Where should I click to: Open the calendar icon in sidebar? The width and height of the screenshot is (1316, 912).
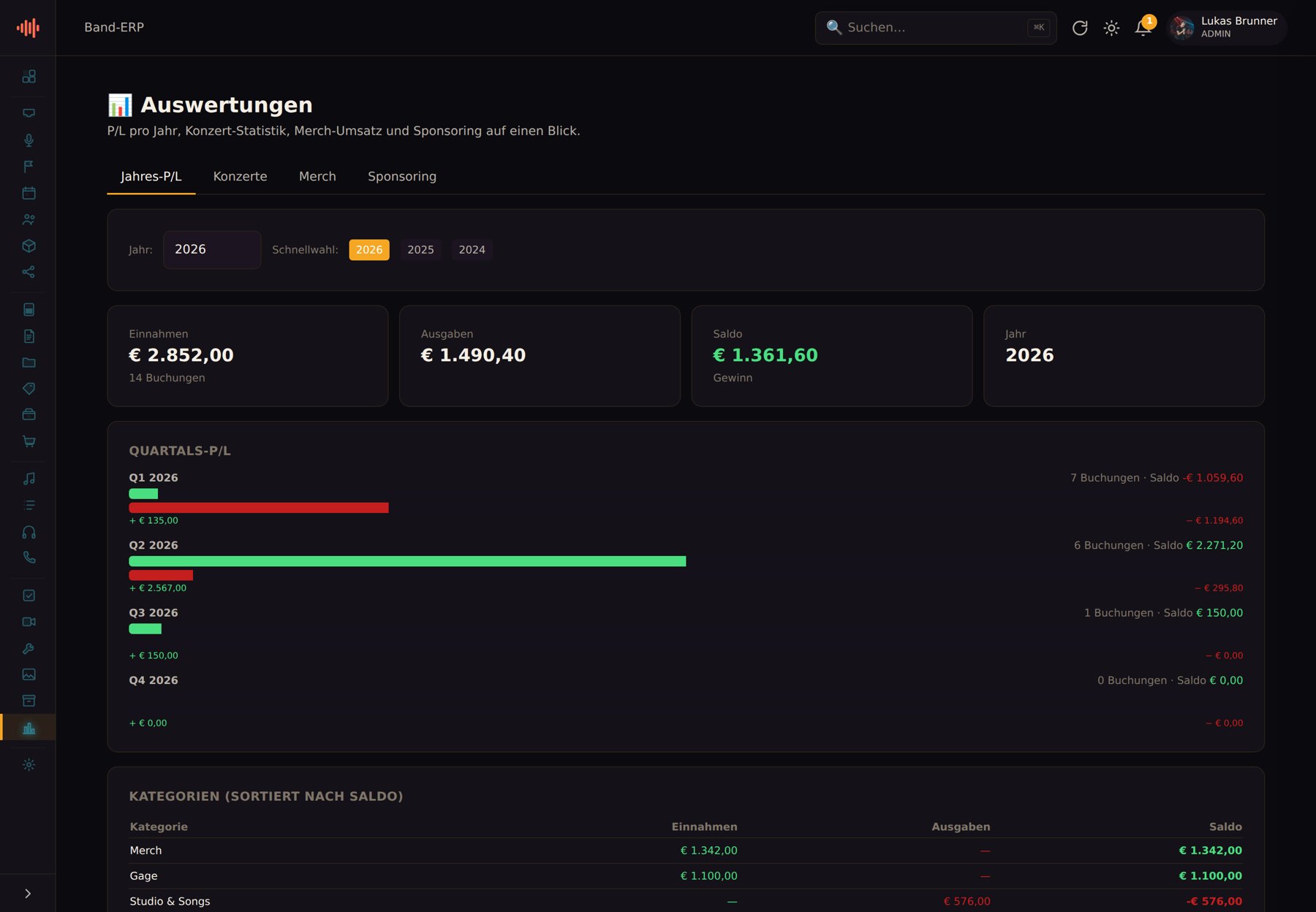coord(29,193)
